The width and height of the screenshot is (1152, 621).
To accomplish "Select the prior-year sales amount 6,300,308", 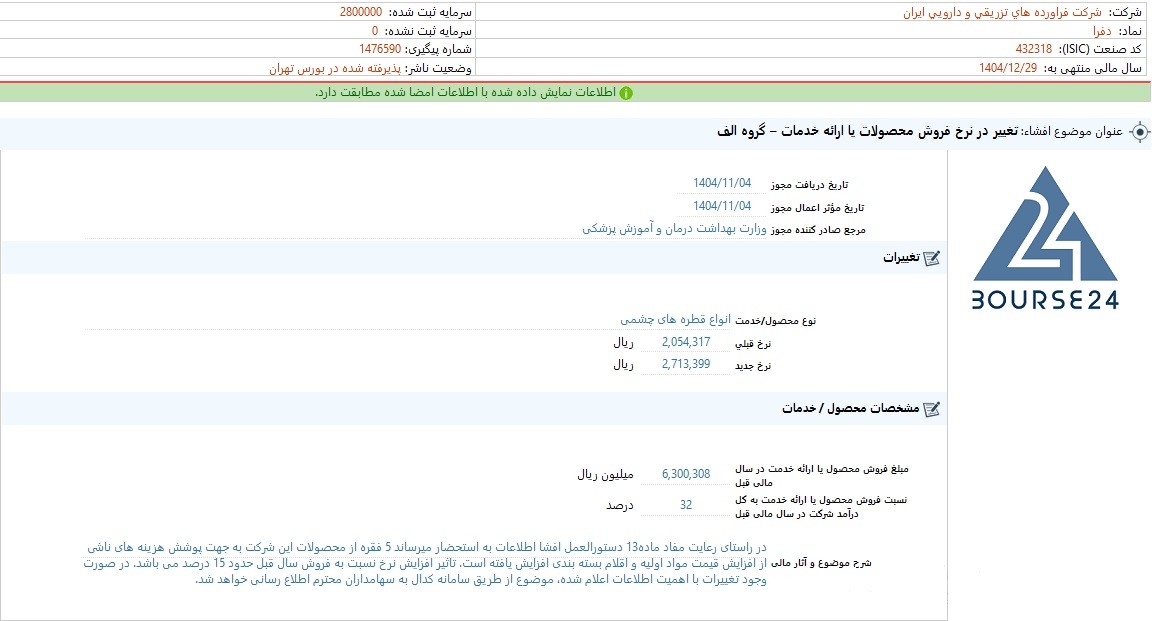I will click(x=685, y=474).
